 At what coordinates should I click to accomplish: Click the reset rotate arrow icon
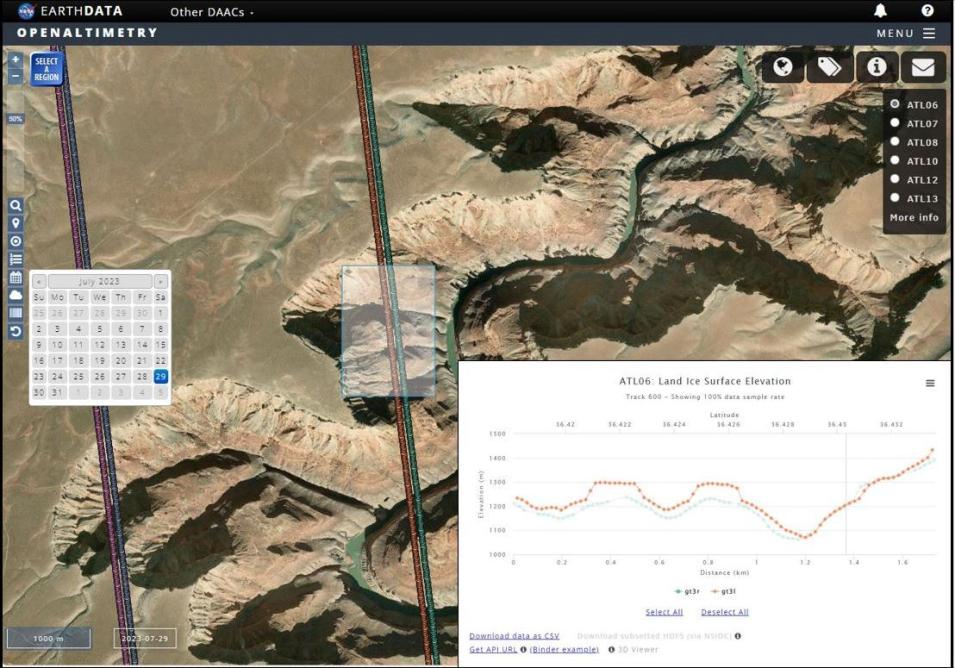(16, 331)
